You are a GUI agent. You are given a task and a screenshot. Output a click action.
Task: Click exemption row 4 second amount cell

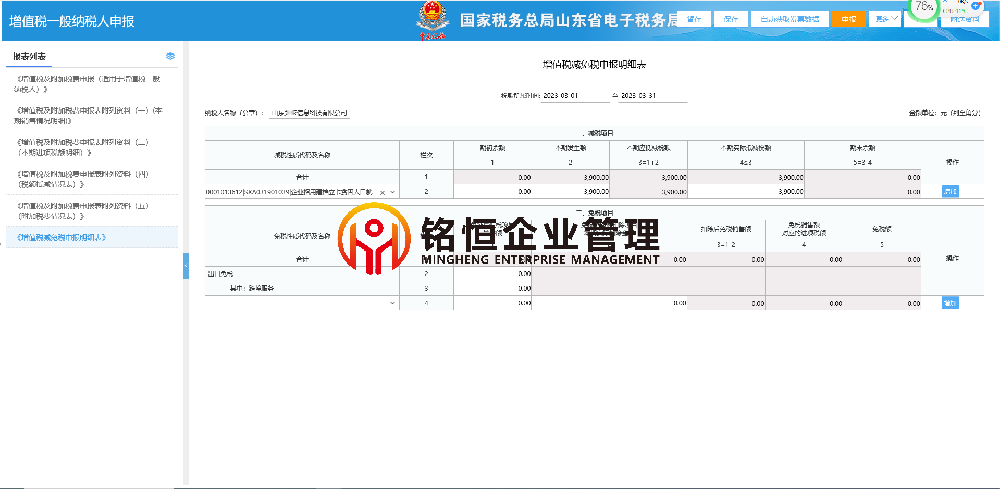pyautogui.click(x=609, y=303)
